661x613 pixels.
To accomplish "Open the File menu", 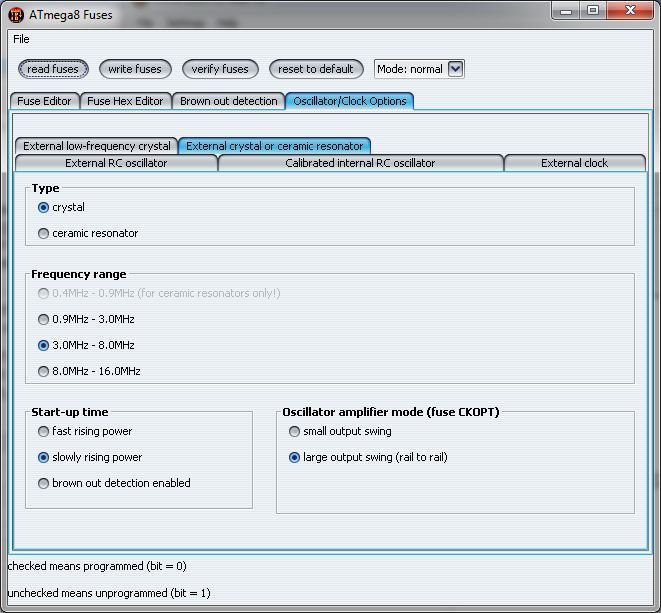I will coord(21,39).
